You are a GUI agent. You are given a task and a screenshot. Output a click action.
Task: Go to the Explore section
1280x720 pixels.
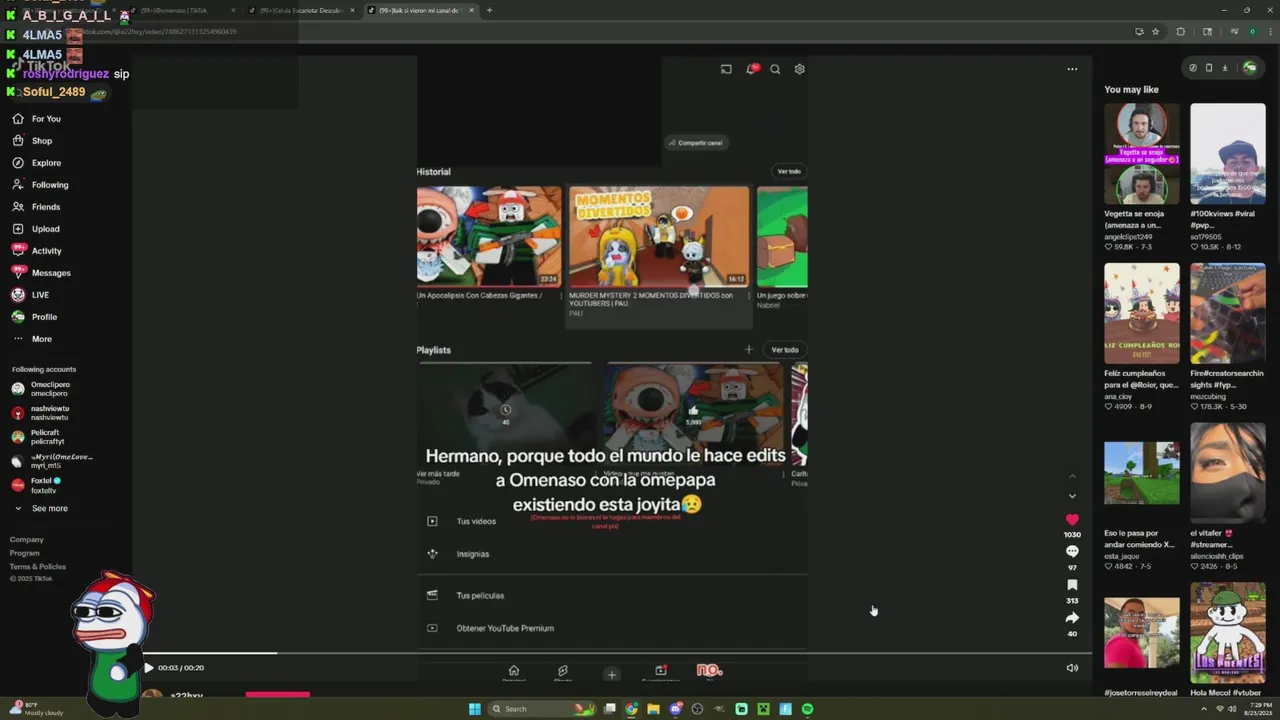click(37, 163)
